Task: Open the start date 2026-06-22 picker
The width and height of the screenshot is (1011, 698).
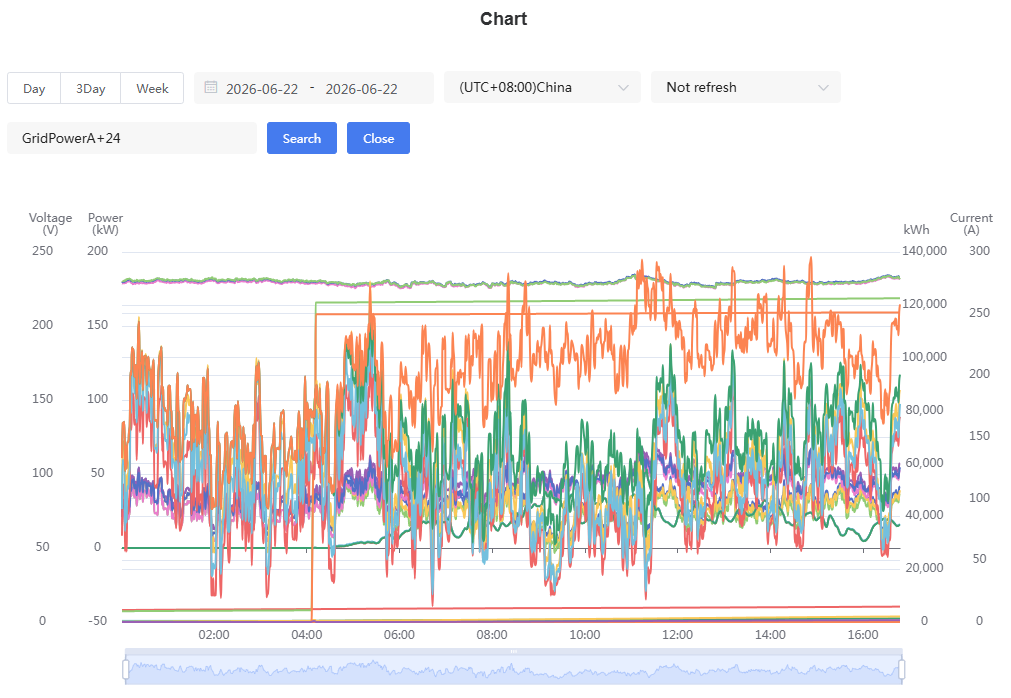Action: point(262,89)
